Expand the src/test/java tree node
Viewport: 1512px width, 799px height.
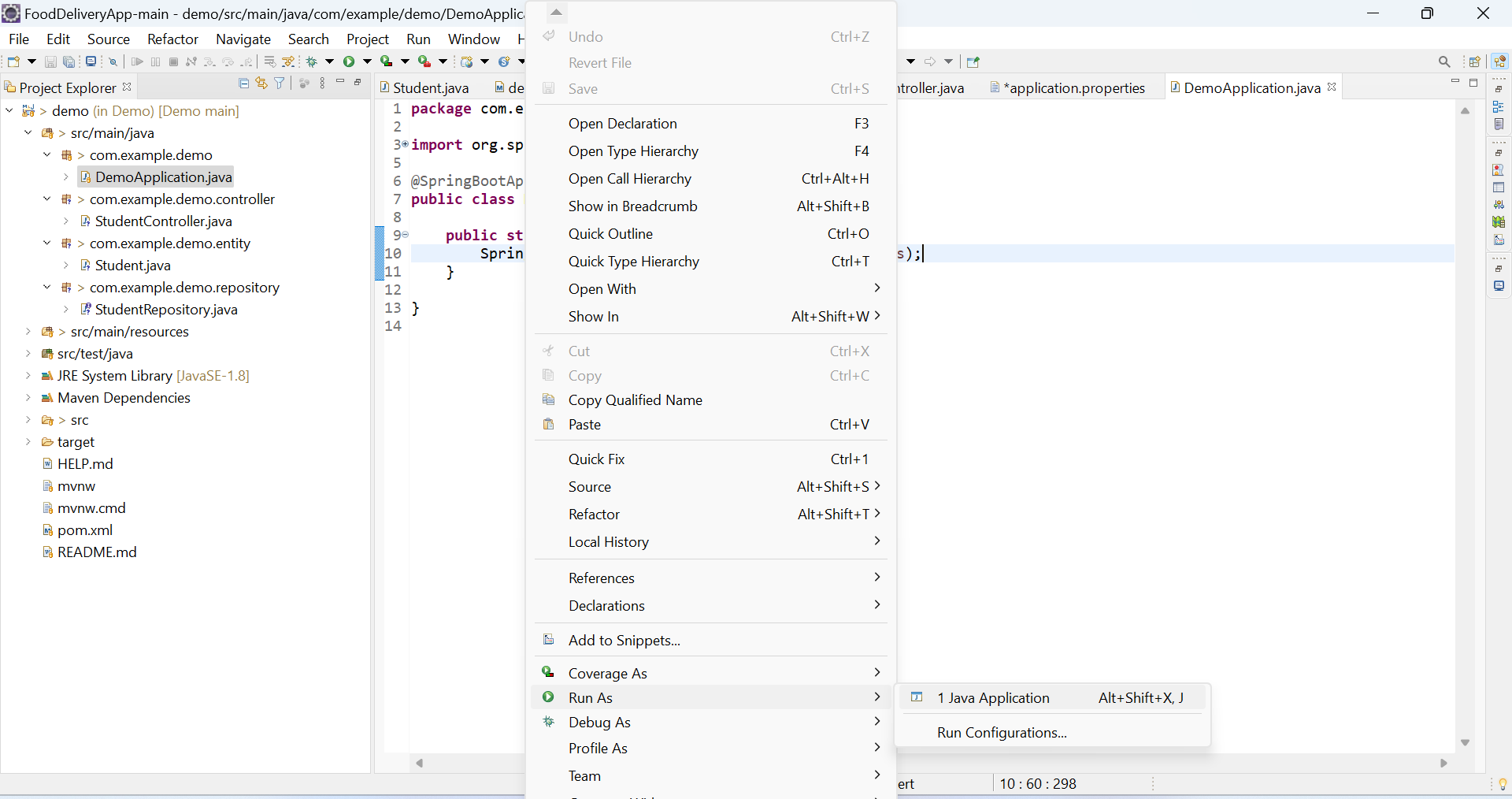pyautogui.click(x=28, y=354)
